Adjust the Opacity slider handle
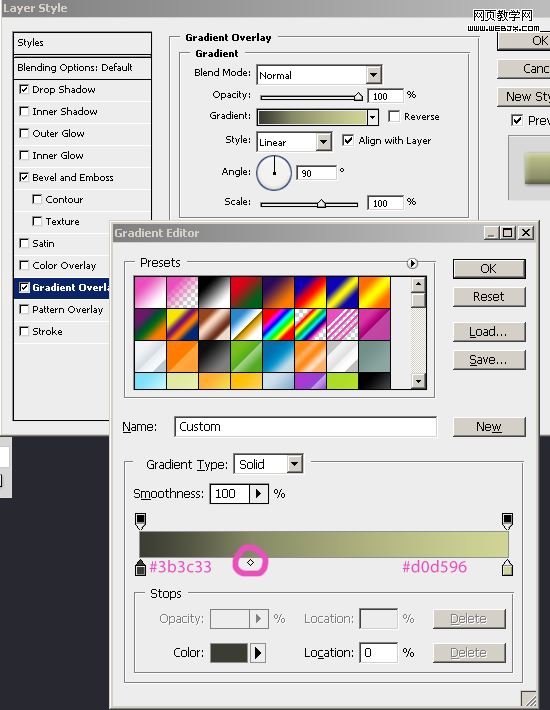The height and width of the screenshot is (710, 550). (358, 96)
